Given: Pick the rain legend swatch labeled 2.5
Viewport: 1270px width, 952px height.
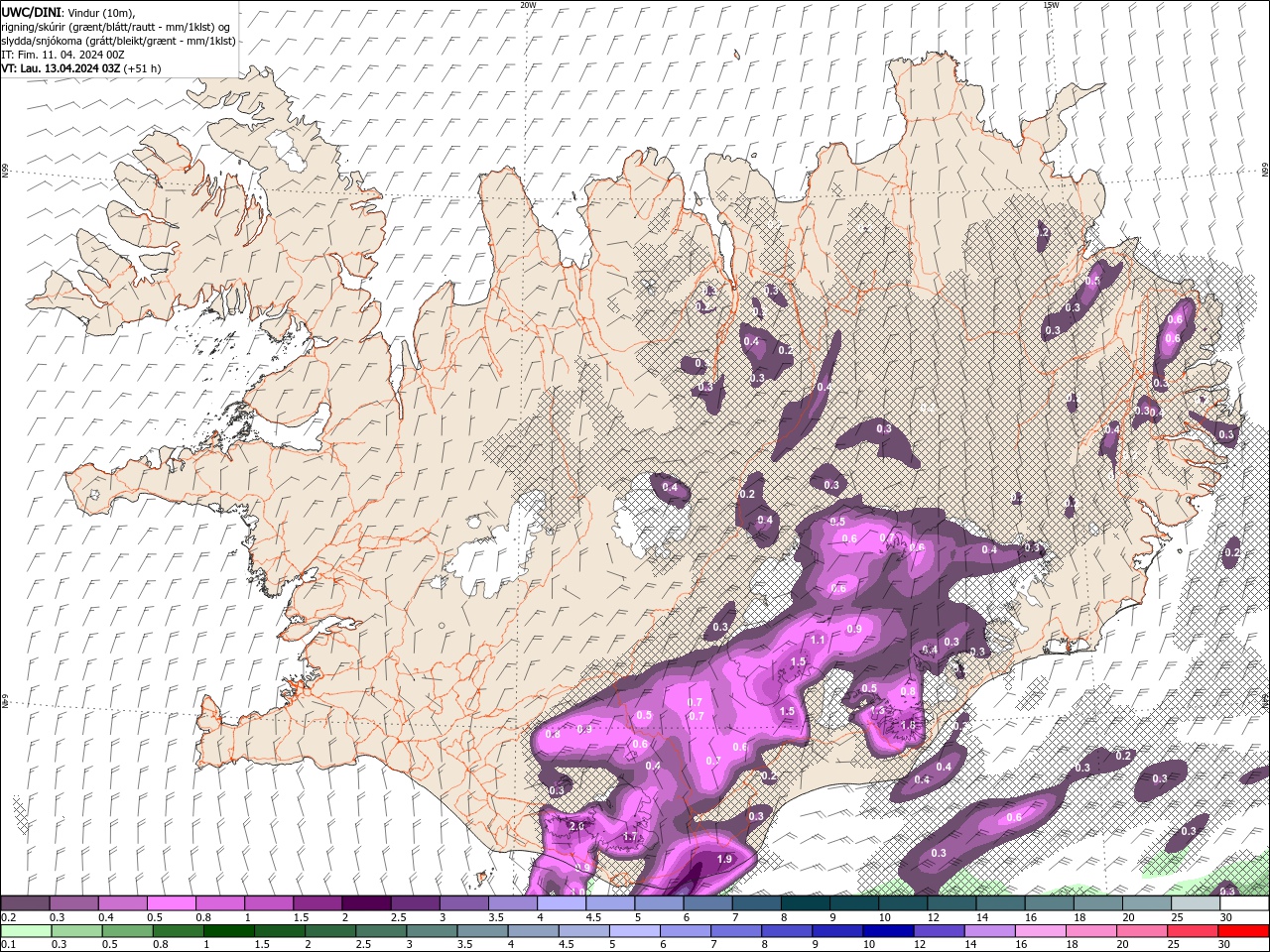Looking at the screenshot, I should [380, 931].
